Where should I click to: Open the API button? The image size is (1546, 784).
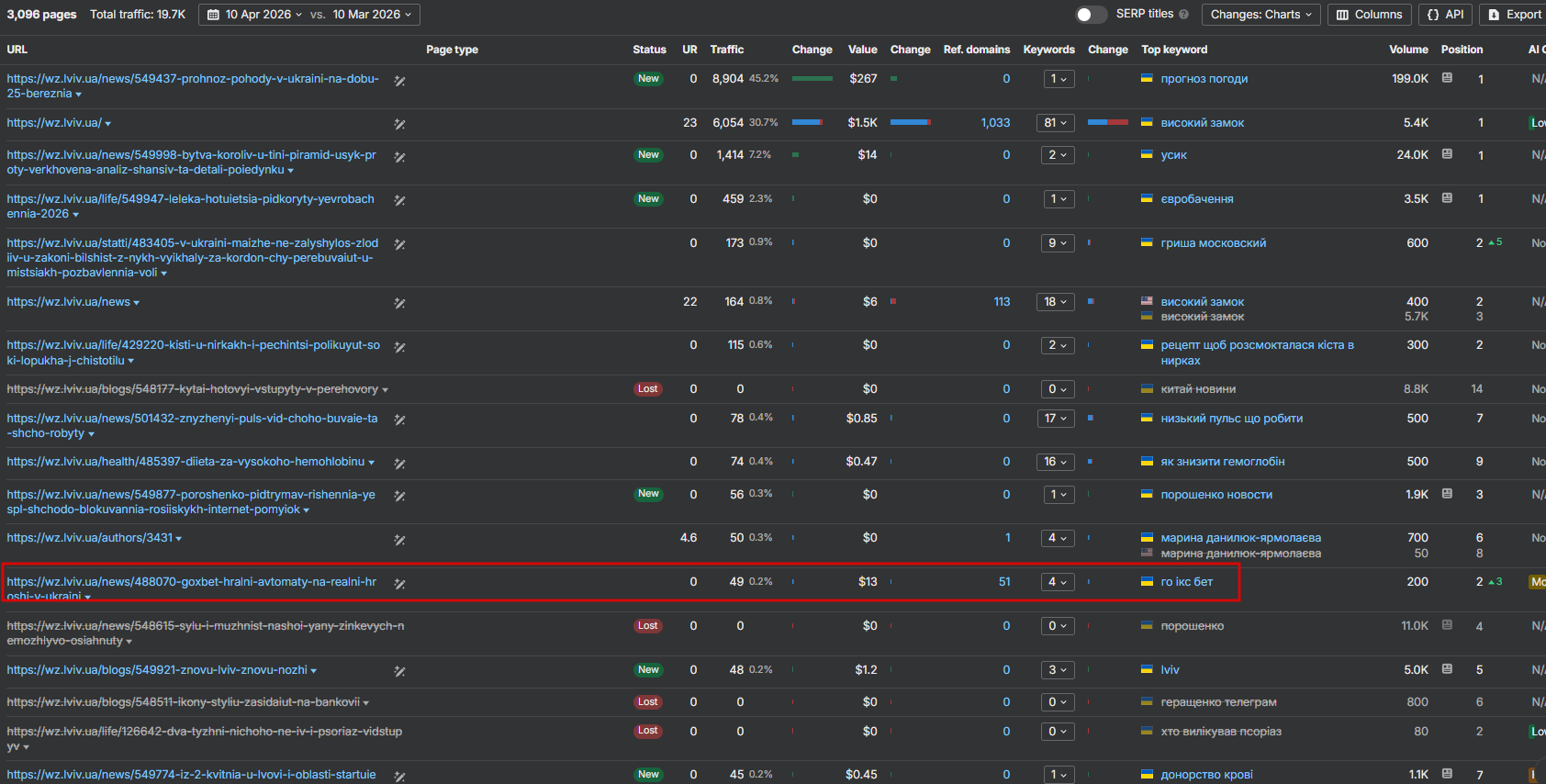pyautogui.click(x=1446, y=15)
